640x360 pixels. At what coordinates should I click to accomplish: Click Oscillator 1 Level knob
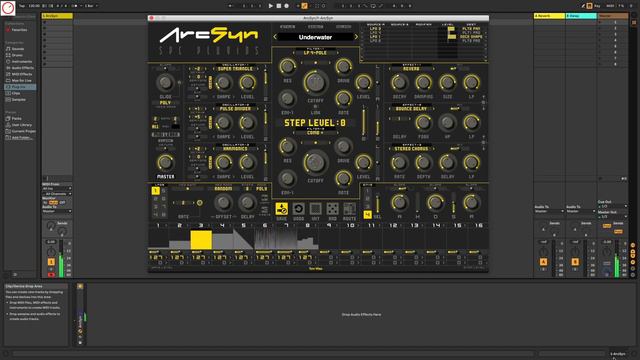pyautogui.click(x=247, y=82)
